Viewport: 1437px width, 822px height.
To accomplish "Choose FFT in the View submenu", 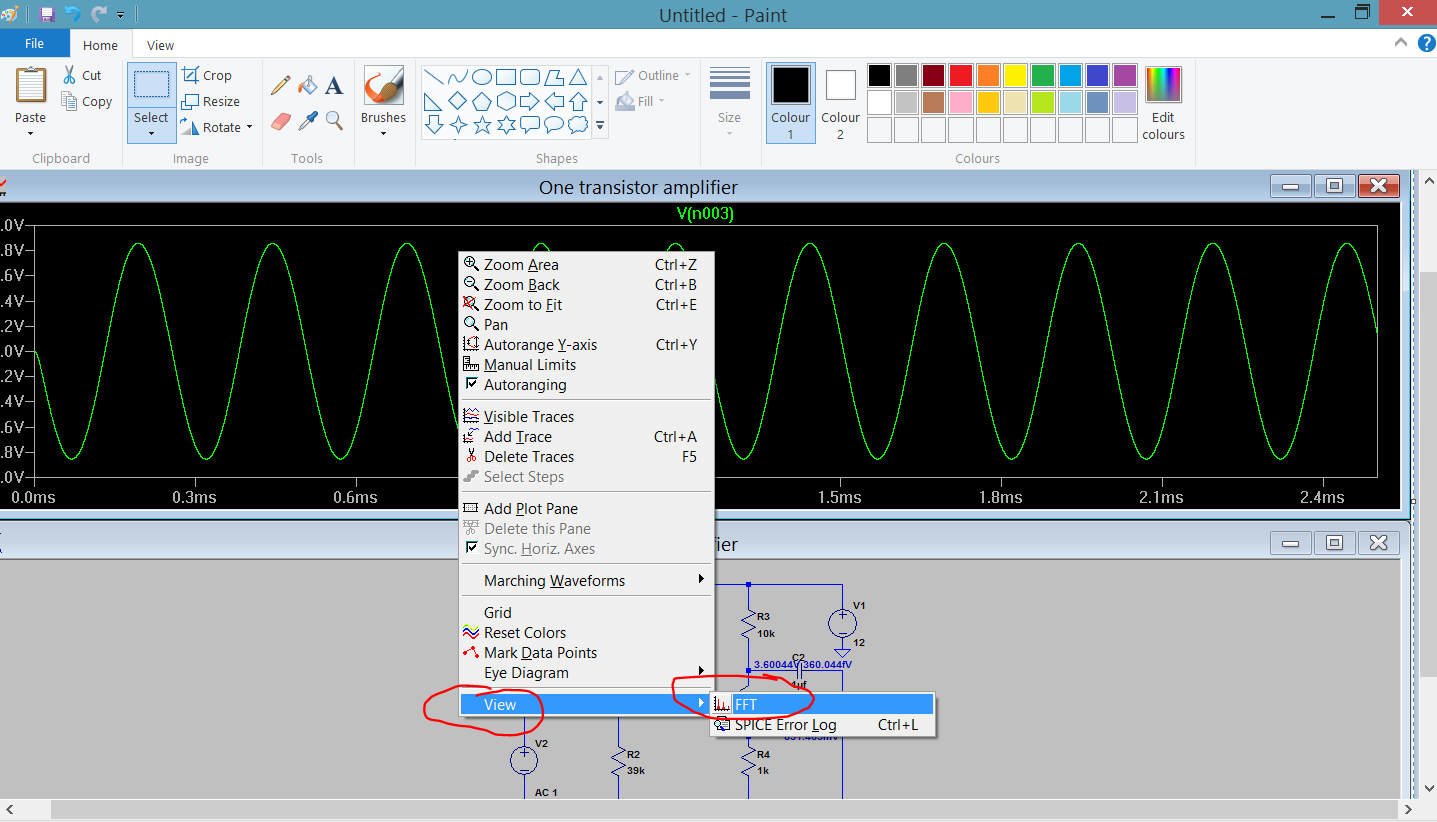I will (x=822, y=705).
